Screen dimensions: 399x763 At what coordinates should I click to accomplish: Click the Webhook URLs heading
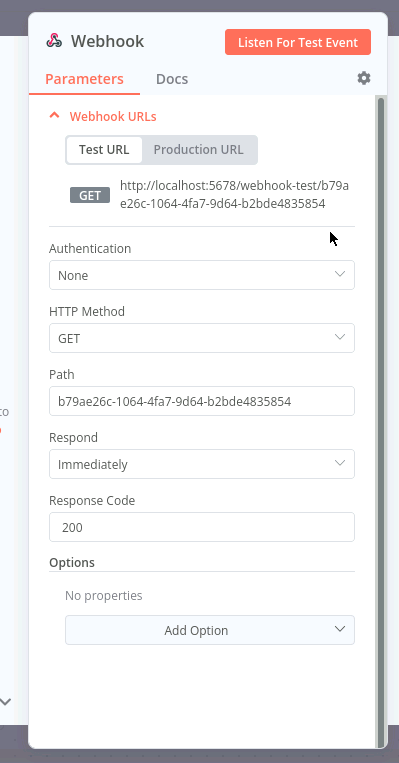click(113, 117)
